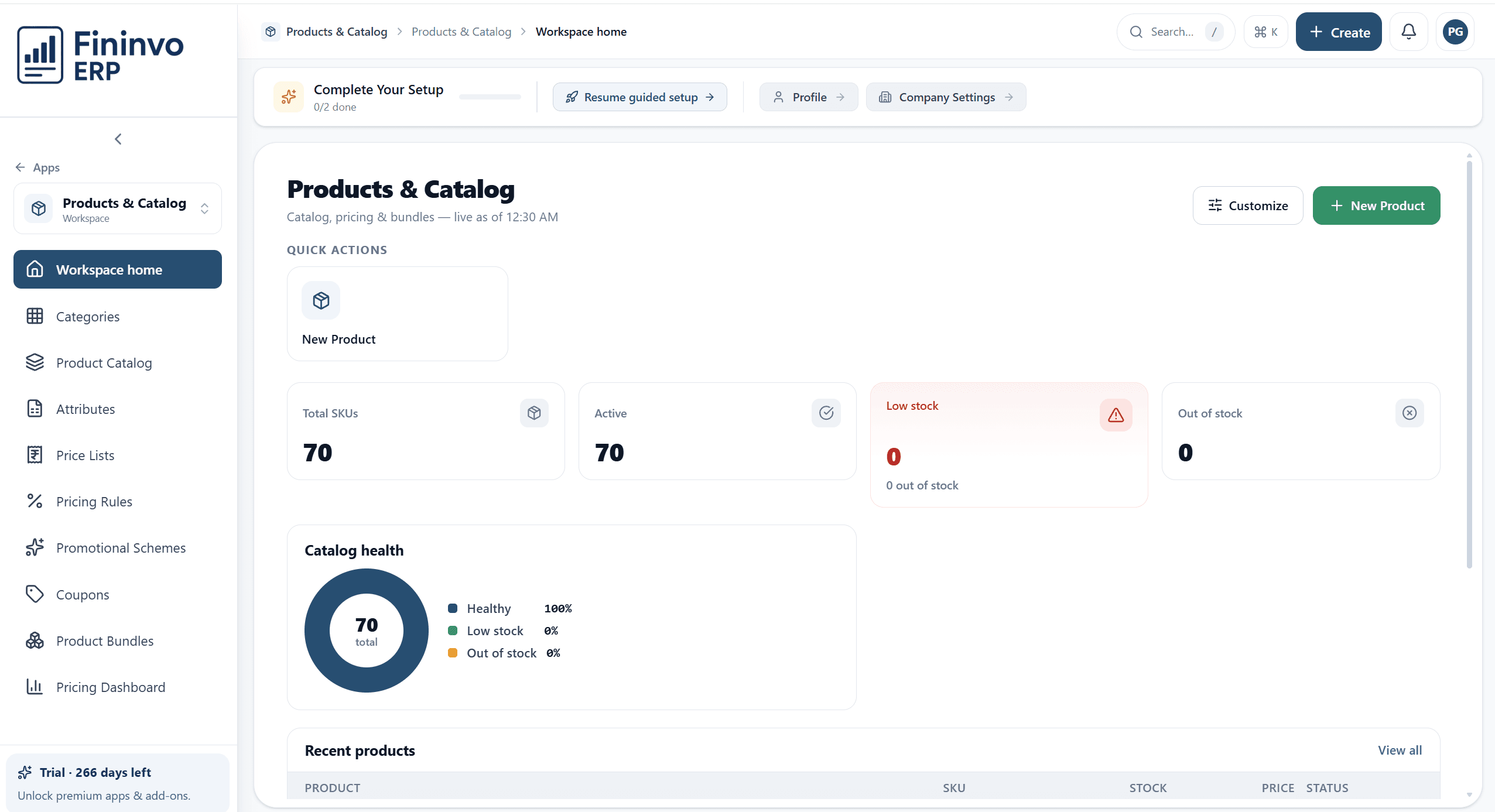Click the Promotional Schemes sparkle icon
Viewport: 1495px width, 812px height.
point(35,547)
